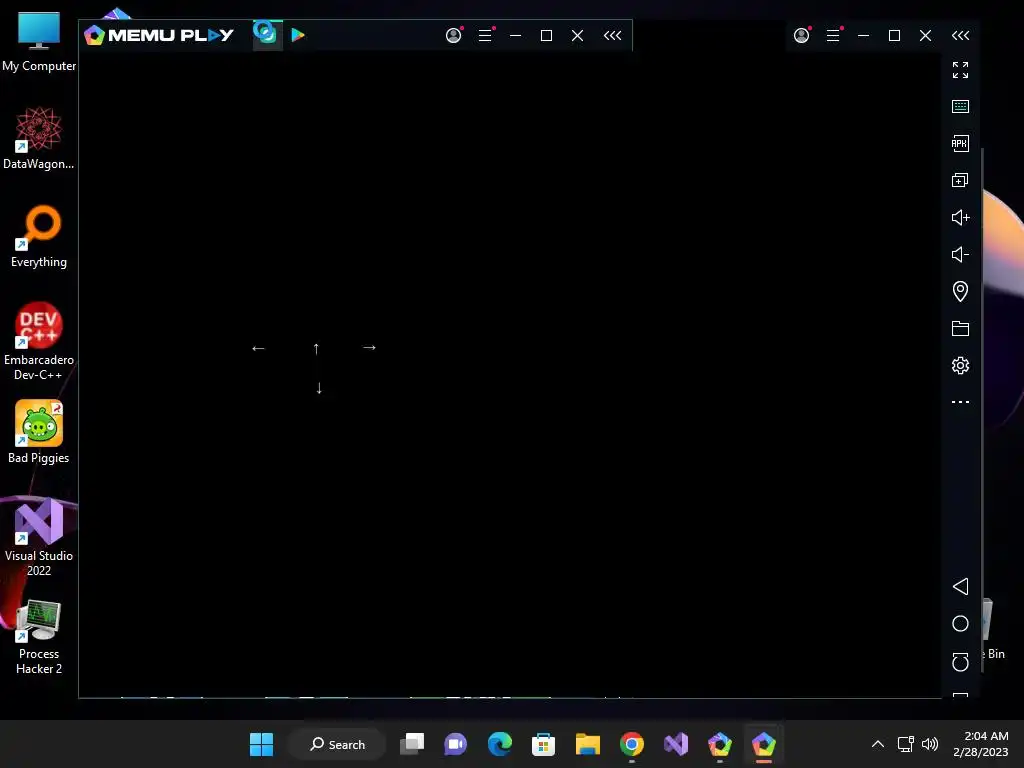The height and width of the screenshot is (768, 1024).
Task: Maximize the rear MEmu window
Action: [895, 35]
